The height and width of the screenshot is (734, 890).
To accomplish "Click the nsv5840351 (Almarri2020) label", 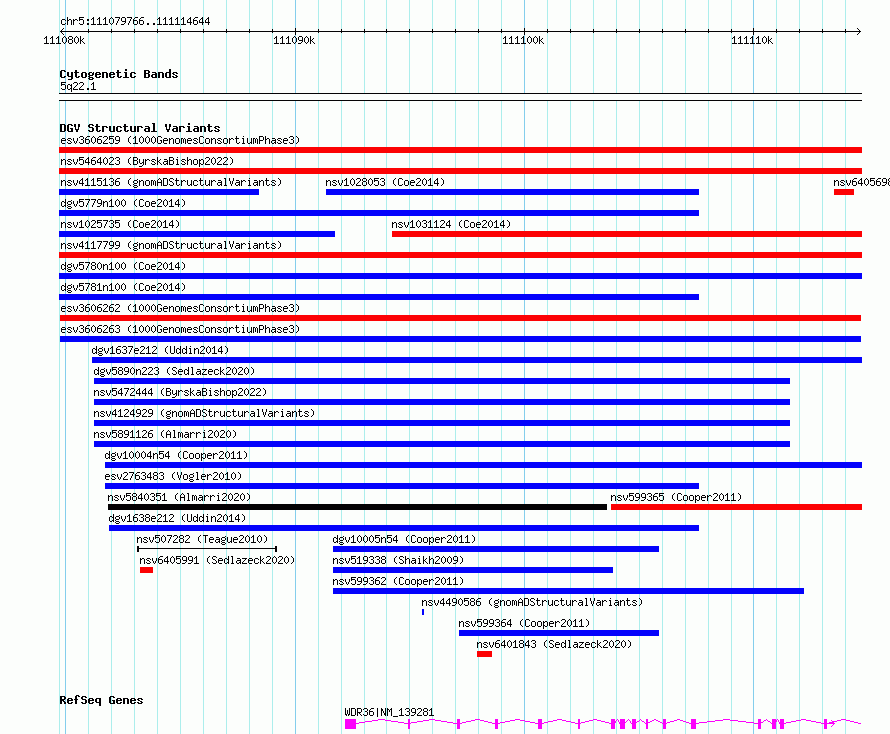I will [x=179, y=497].
